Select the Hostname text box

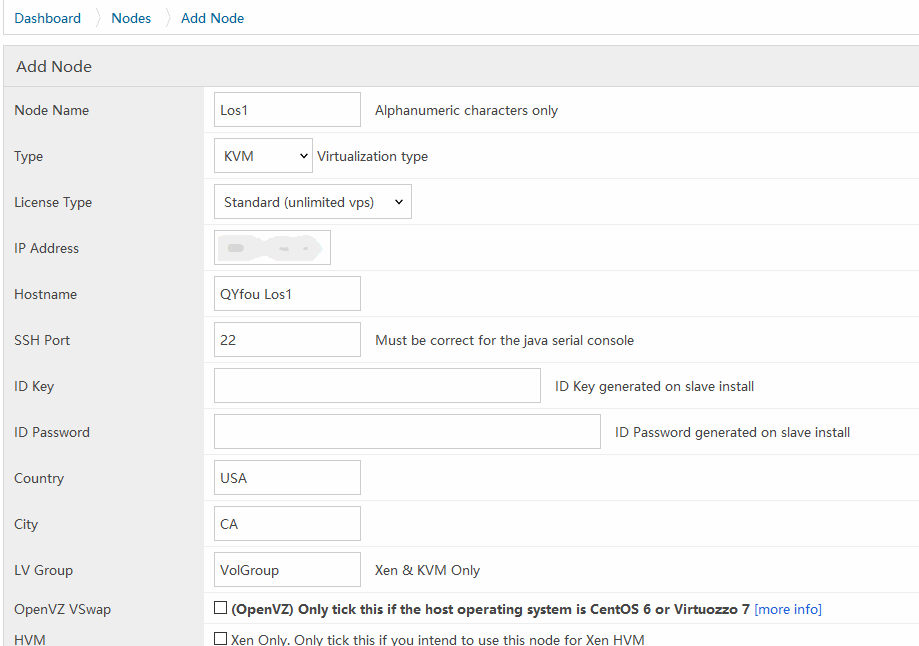click(x=287, y=294)
